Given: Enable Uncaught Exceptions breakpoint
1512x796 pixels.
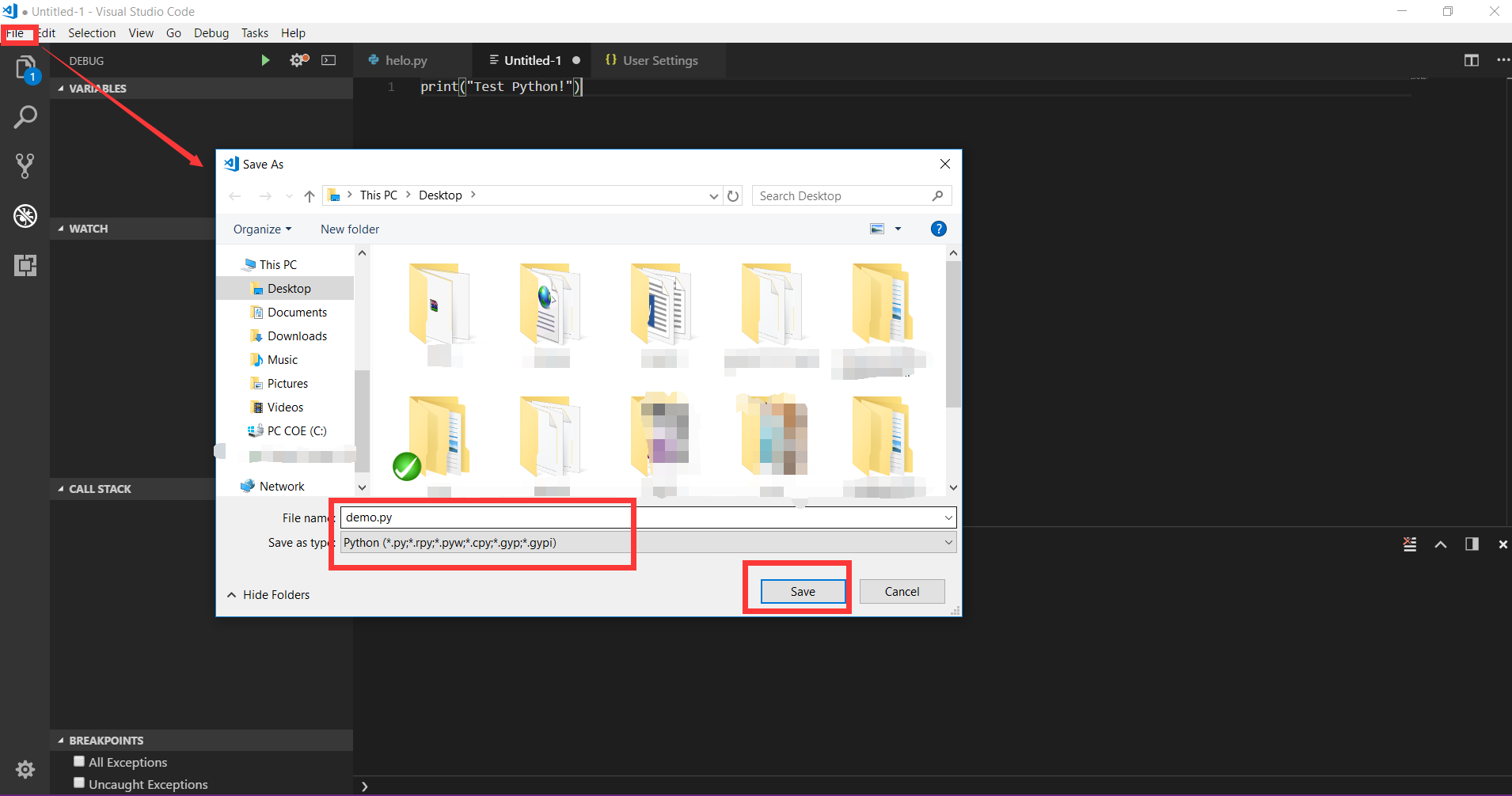Looking at the screenshot, I should (x=79, y=783).
